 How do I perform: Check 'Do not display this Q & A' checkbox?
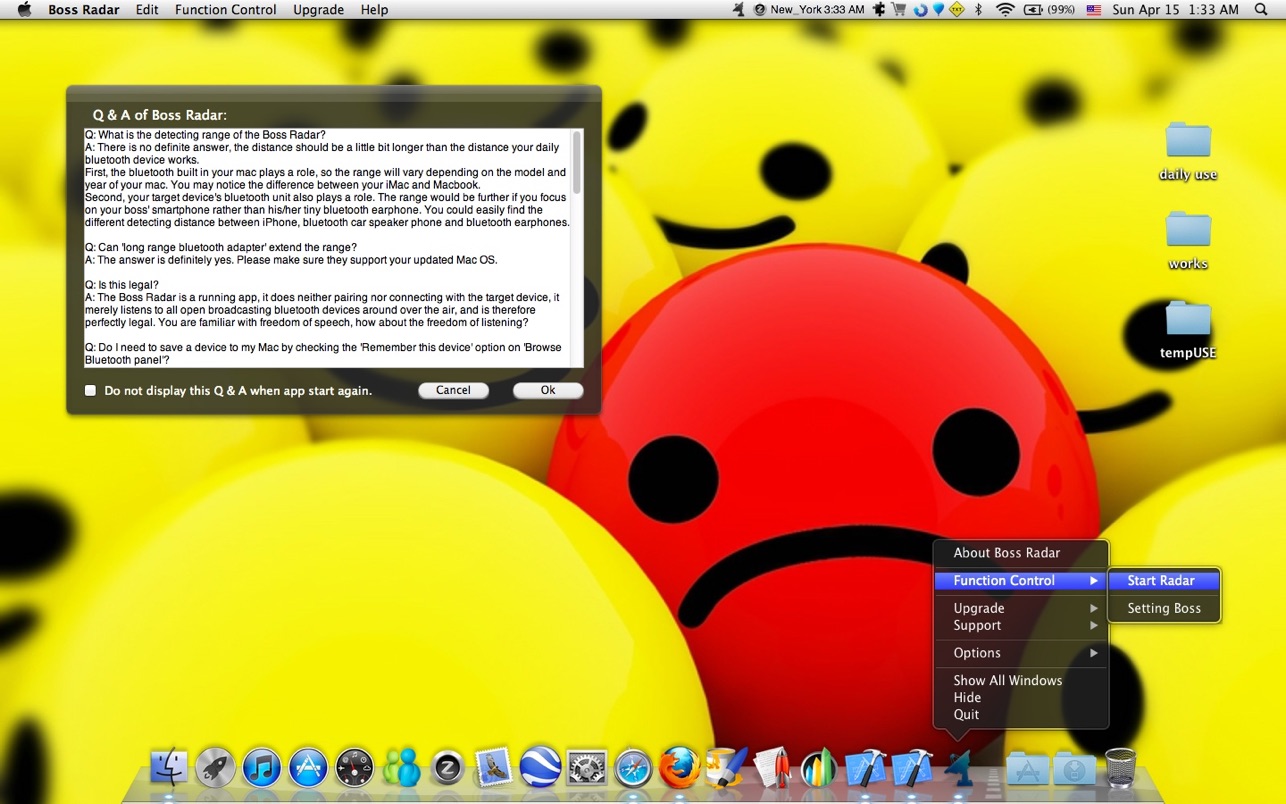pos(91,390)
